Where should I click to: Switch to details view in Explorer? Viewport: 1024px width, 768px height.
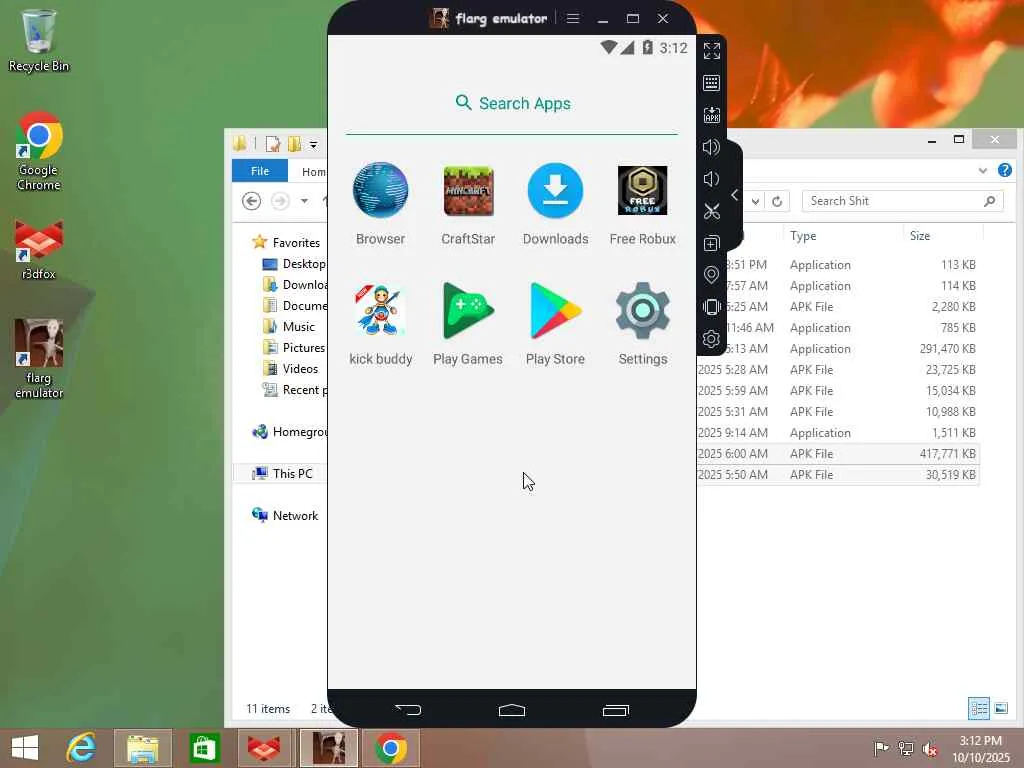pyautogui.click(x=978, y=709)
